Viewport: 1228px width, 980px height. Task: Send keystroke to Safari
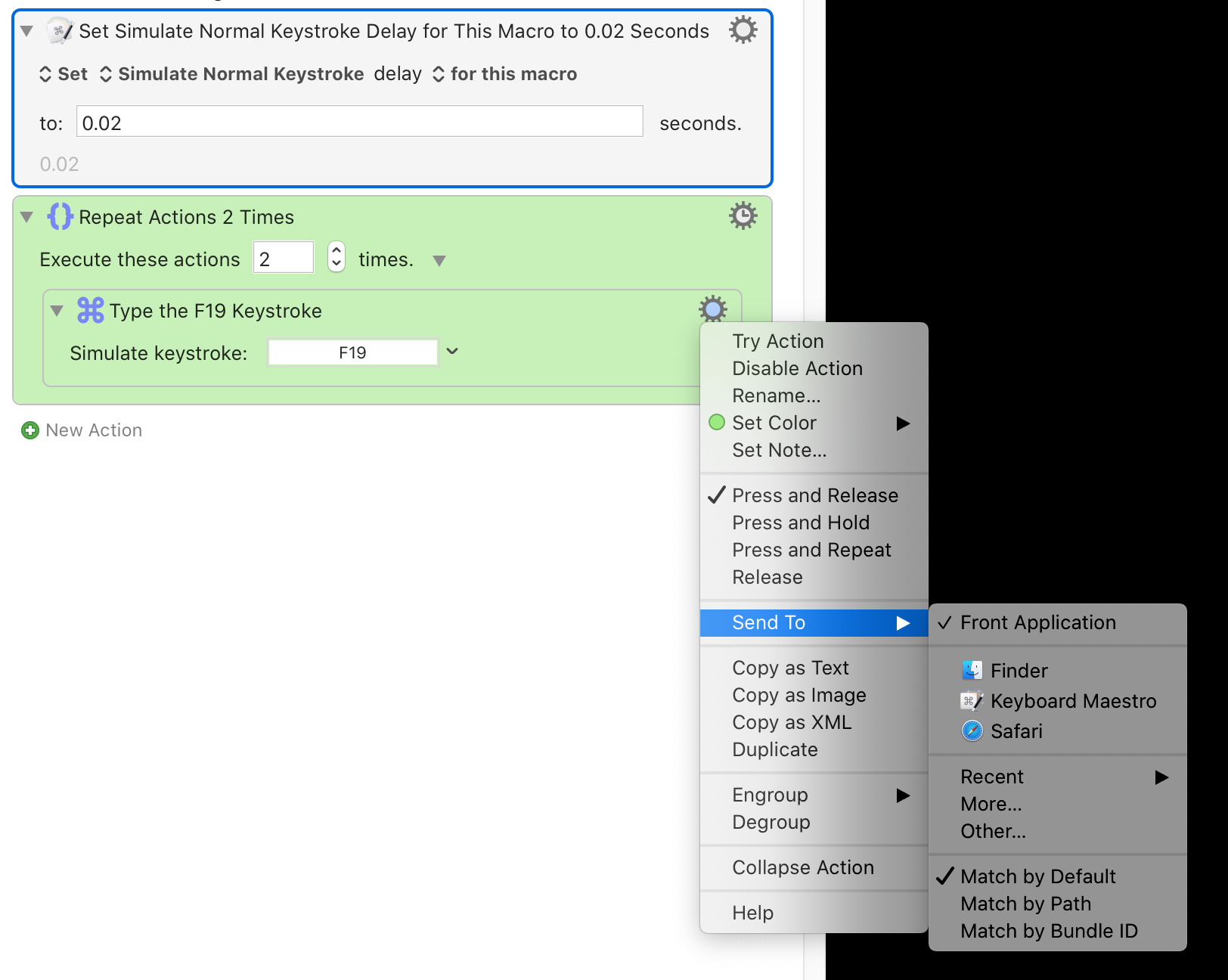click(x=1057, y=731)
